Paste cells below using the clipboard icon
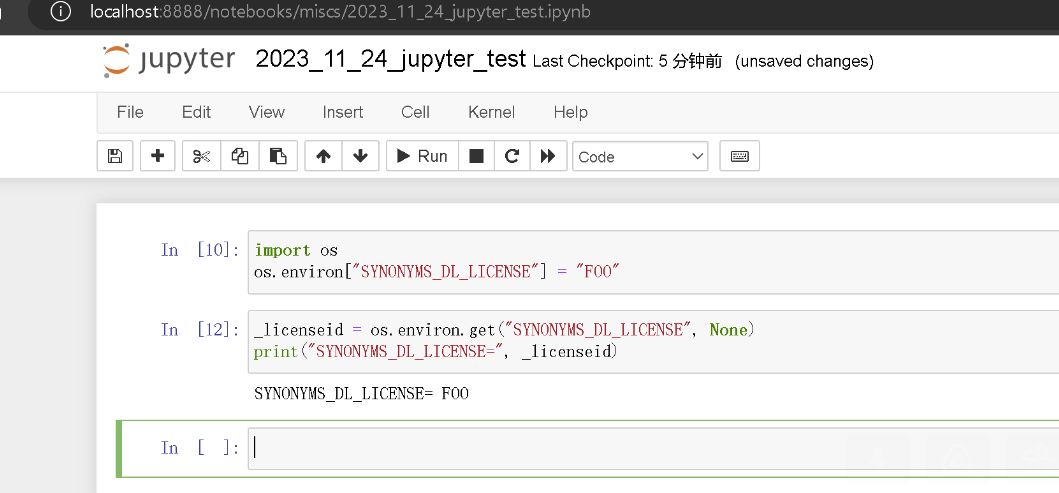Image resolution: width=1059 pixels, height=493 pixels. (278, 157)
